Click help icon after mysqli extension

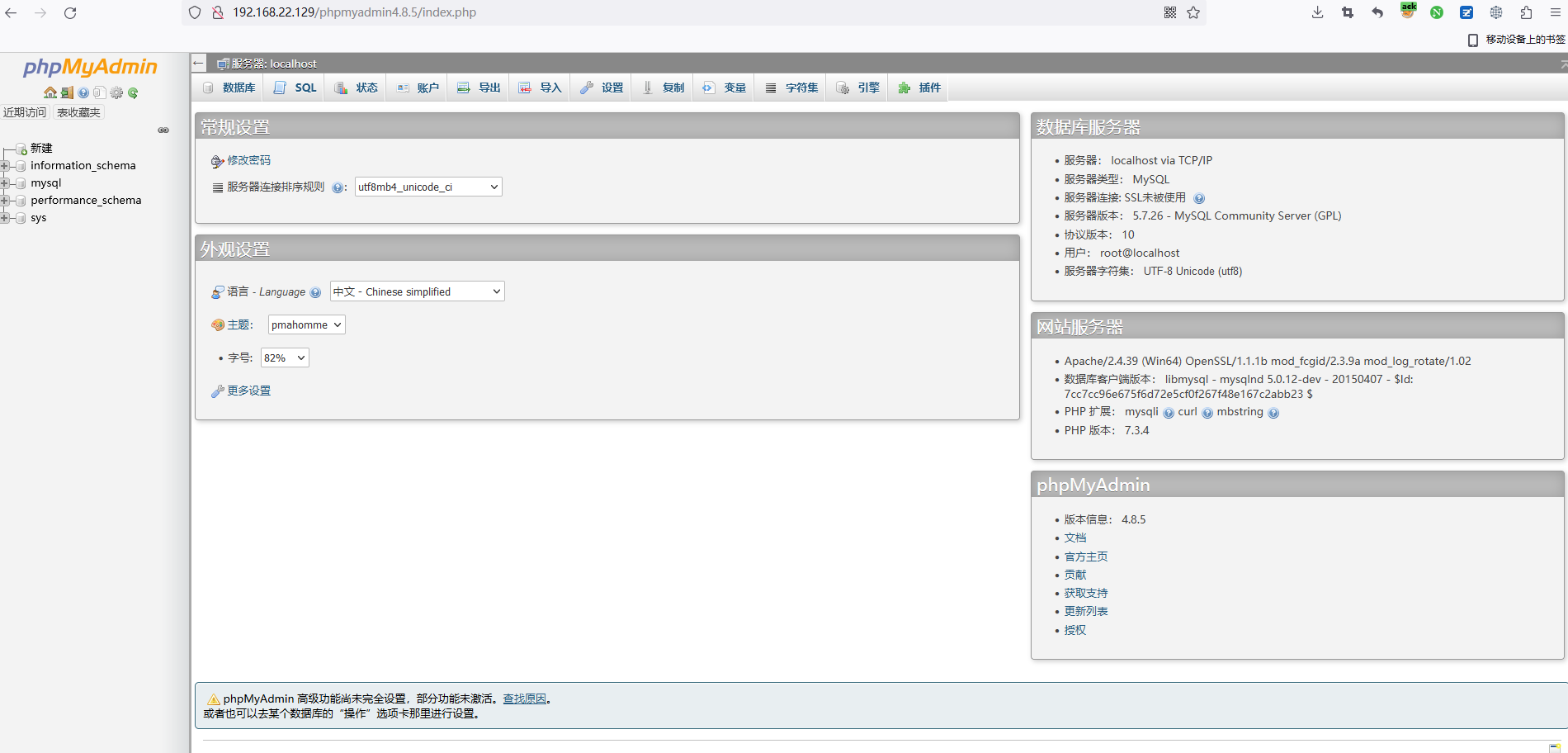point(1169,413)
